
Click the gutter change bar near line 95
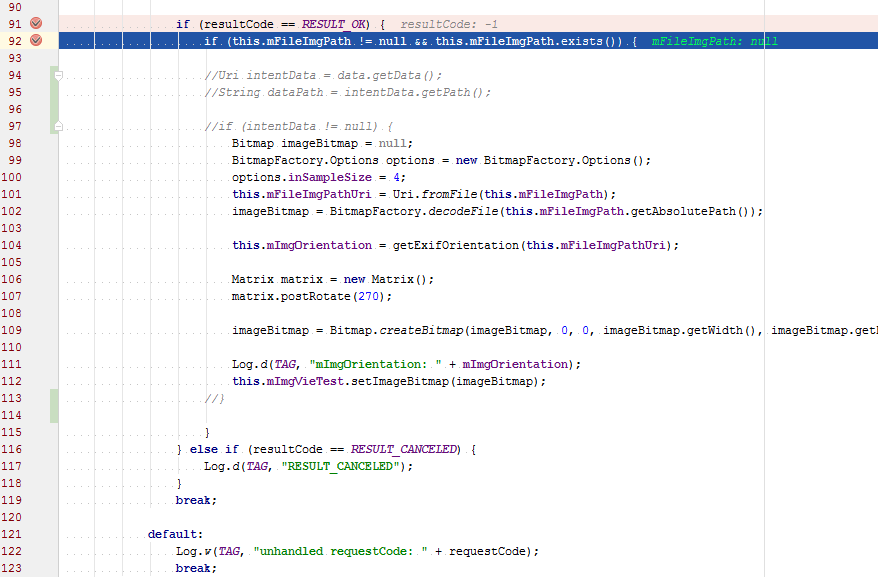(55, 90)
